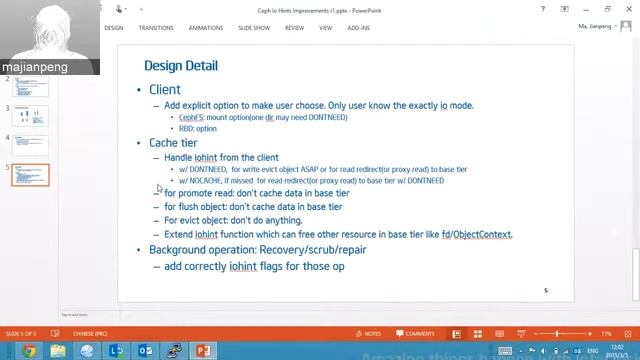The width and height of the screenshot is (640, 360).
Task: Select slide 4 thumbnail
Action: 31,145
